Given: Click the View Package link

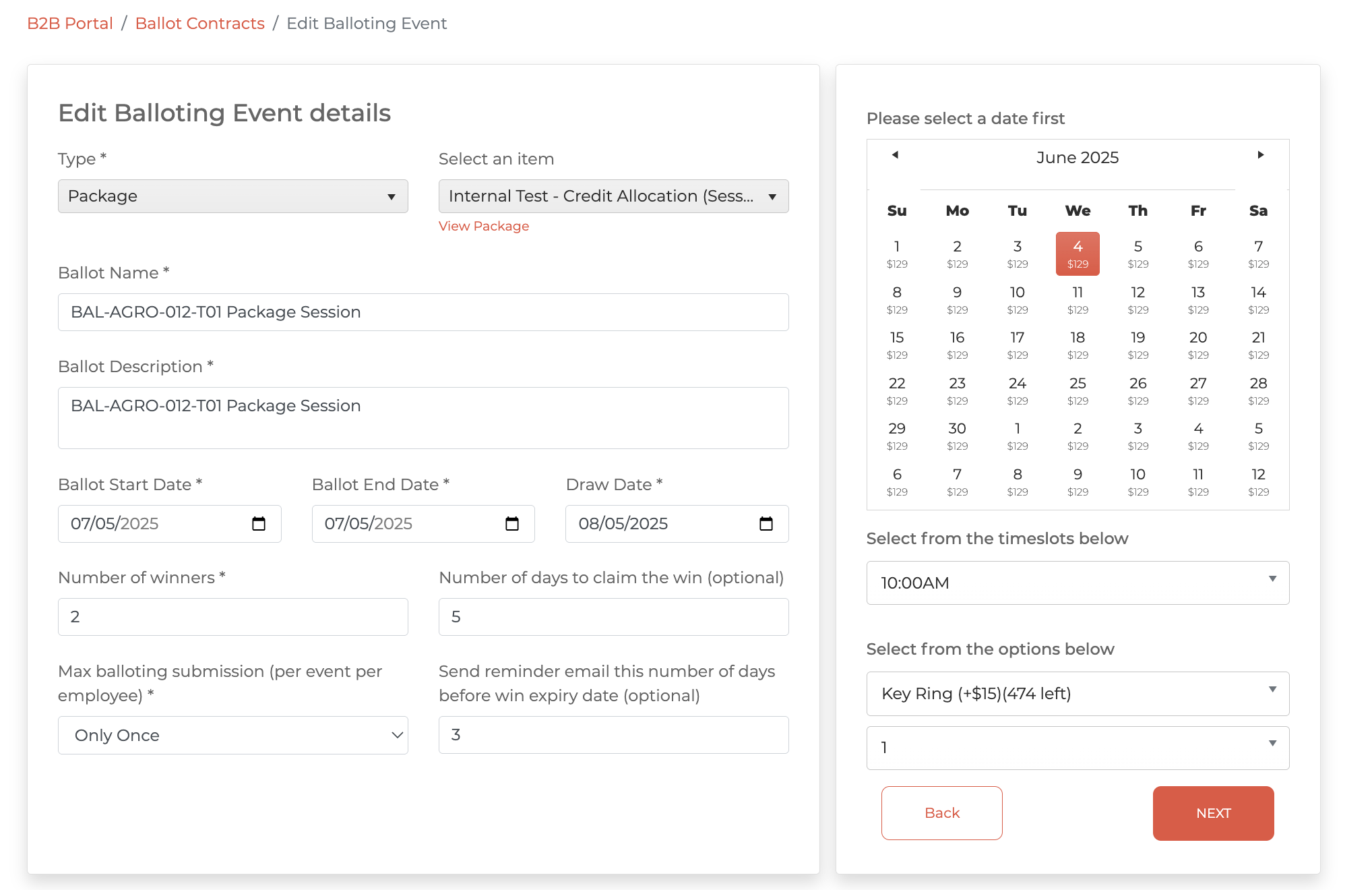Looking at the screenshot, I should click(x=483, y=227).
